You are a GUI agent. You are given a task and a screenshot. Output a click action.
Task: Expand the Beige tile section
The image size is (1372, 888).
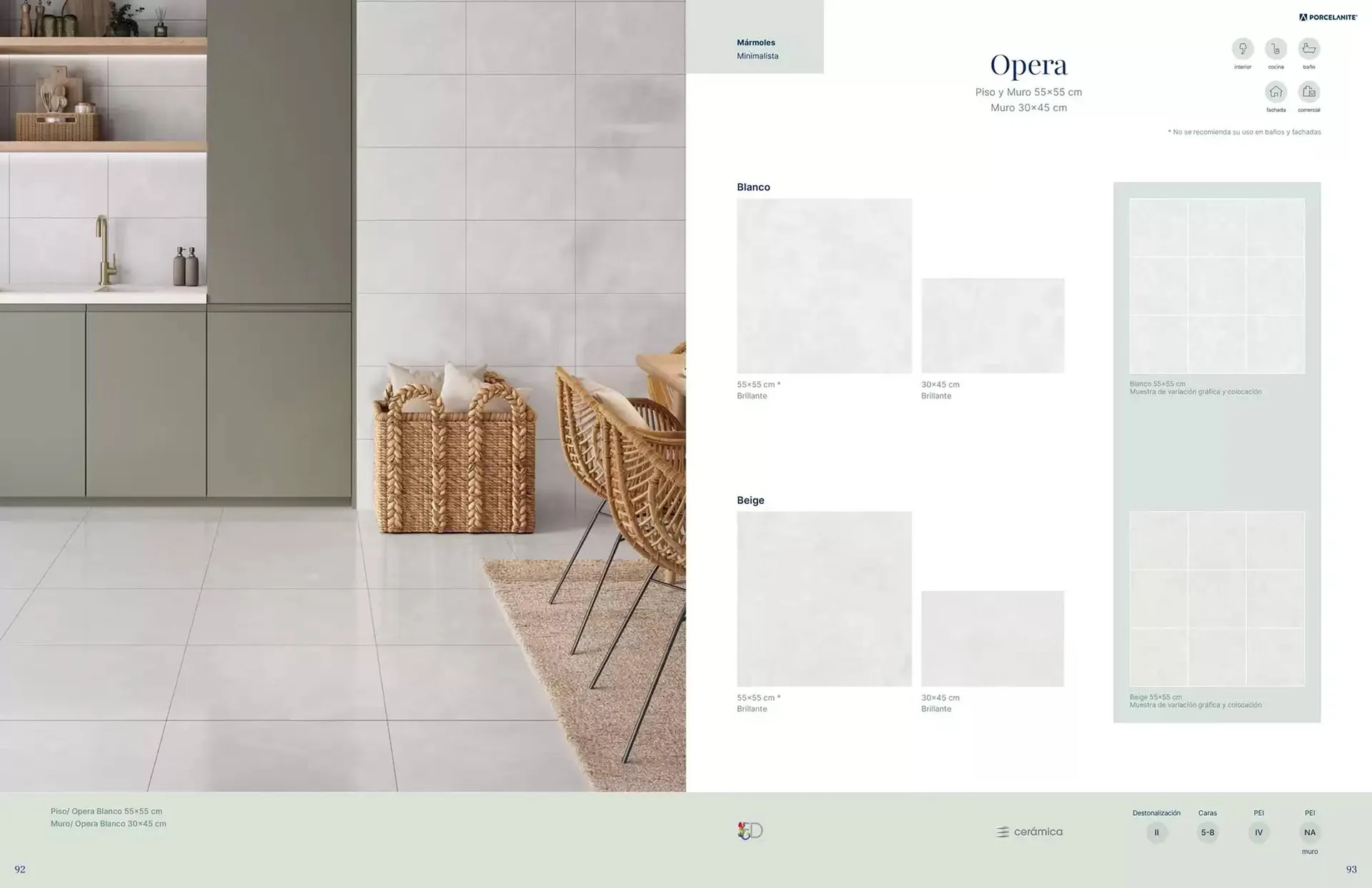coord(750,500)
